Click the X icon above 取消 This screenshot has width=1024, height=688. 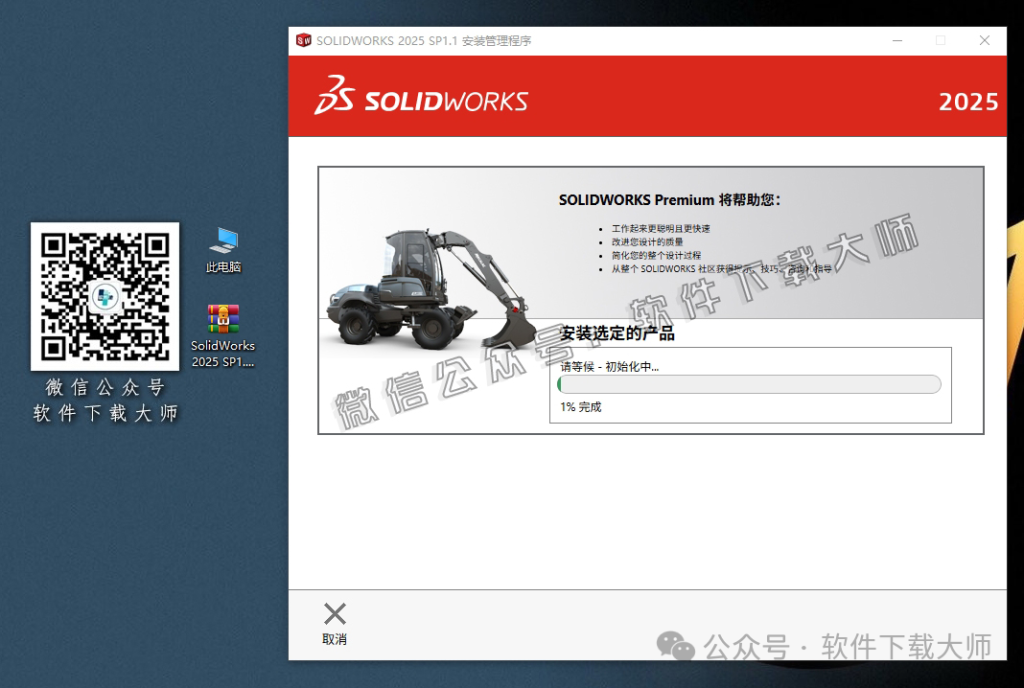tap(334, 613)
